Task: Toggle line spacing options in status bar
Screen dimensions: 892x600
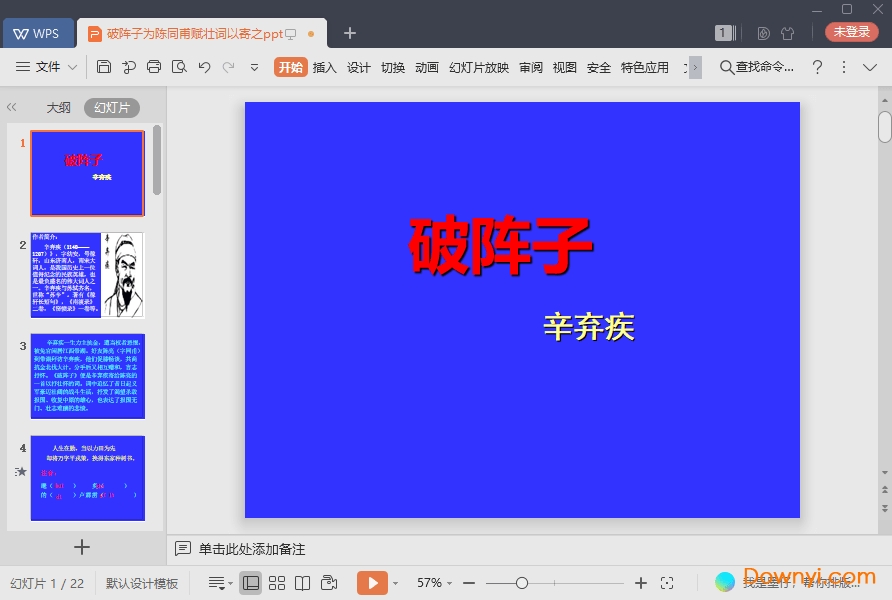Action: point(217,582)
